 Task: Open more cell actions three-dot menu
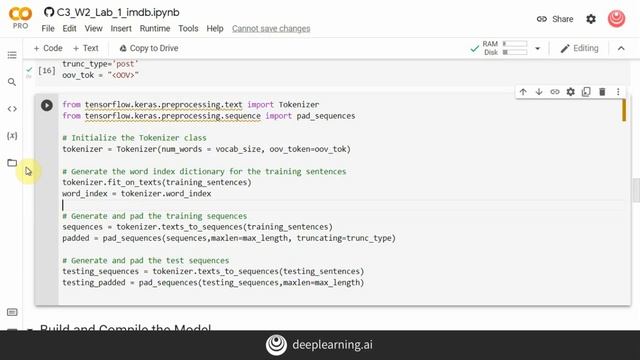618,92
